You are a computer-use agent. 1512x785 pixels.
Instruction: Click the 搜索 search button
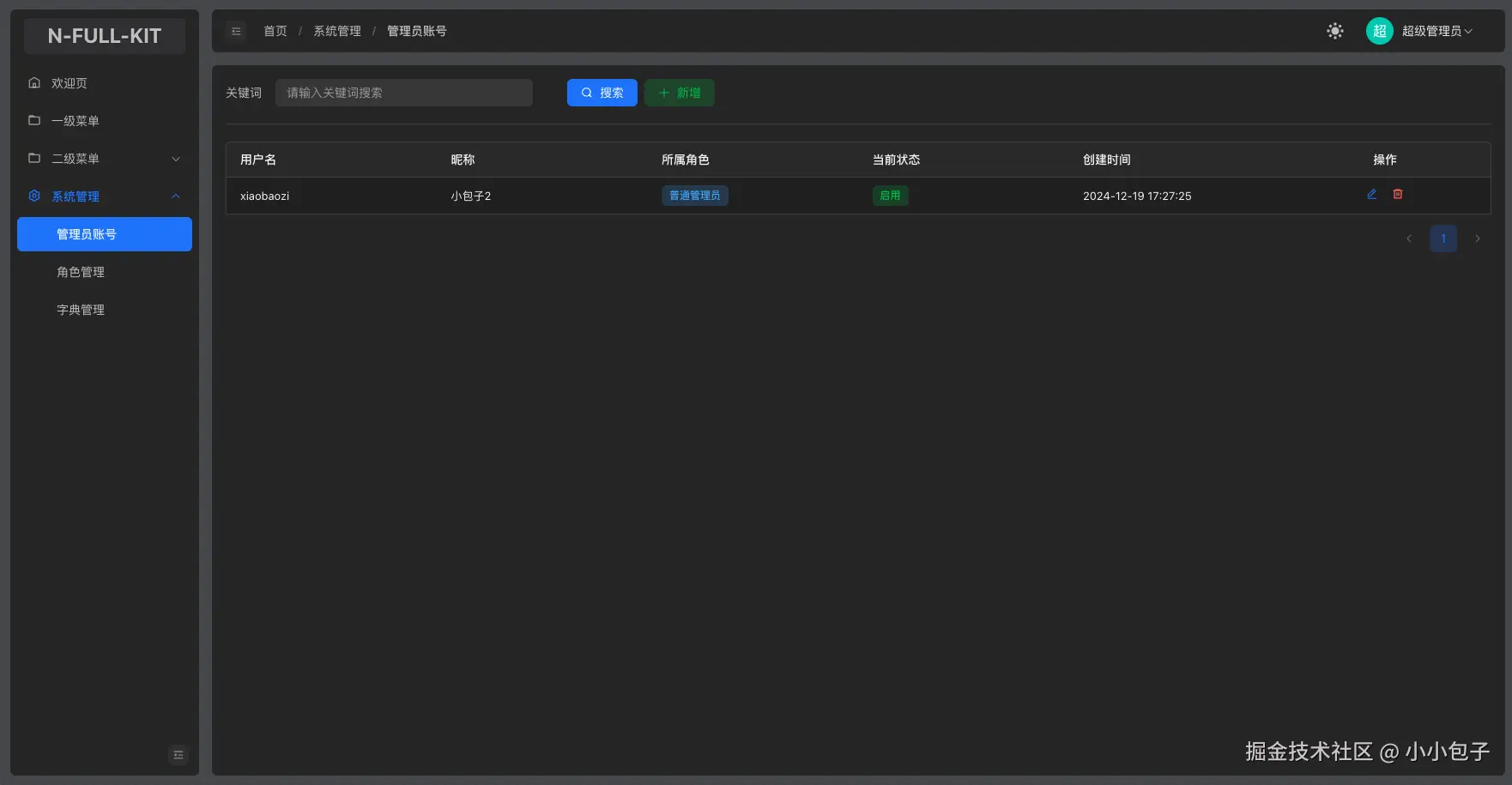click(x=602, y=93)
